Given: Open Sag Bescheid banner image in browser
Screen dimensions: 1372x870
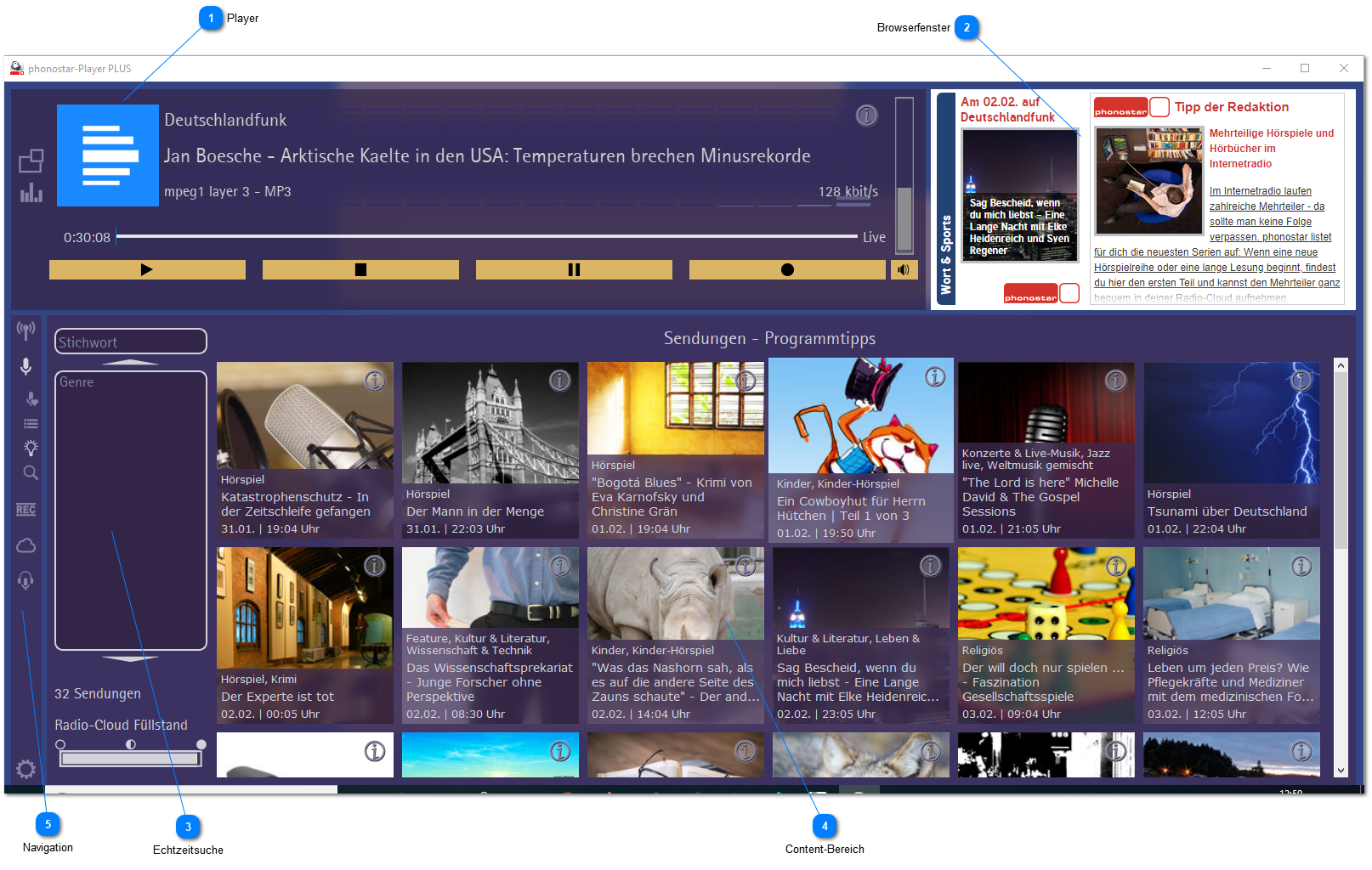Looking at the screenshot, I should (x=1020, y=195).
